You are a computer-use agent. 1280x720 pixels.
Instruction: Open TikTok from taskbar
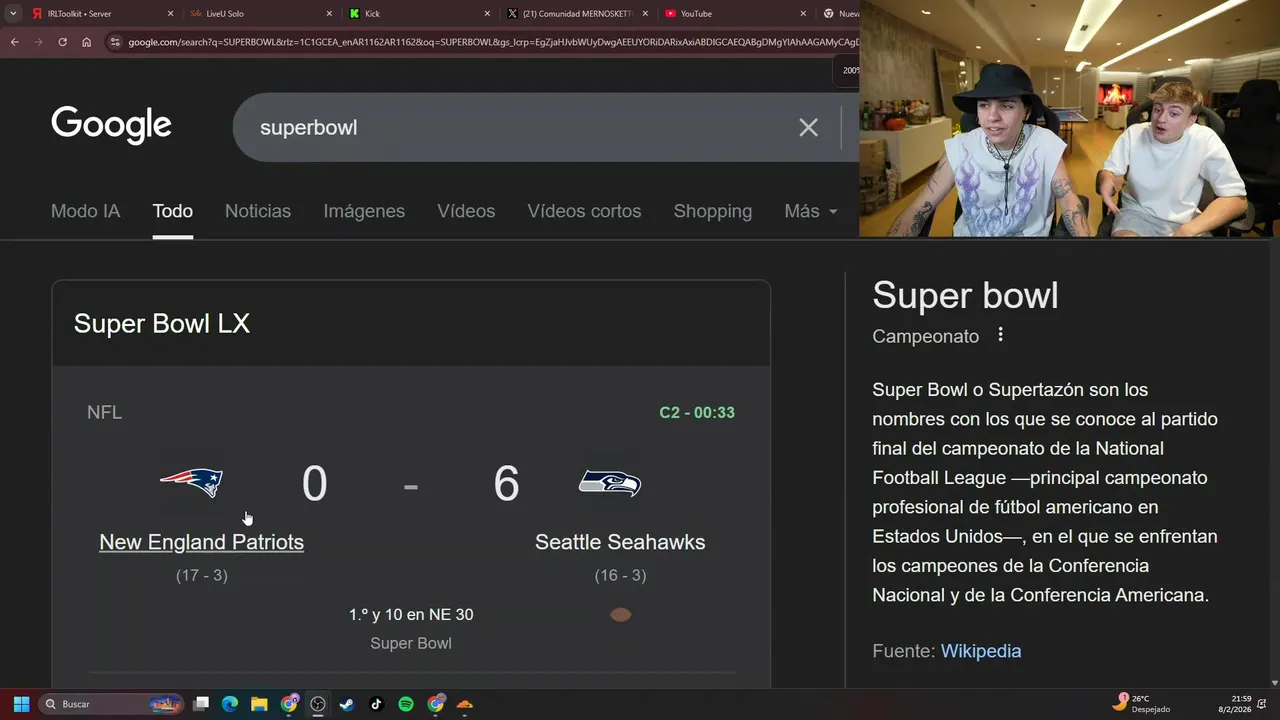376,704
